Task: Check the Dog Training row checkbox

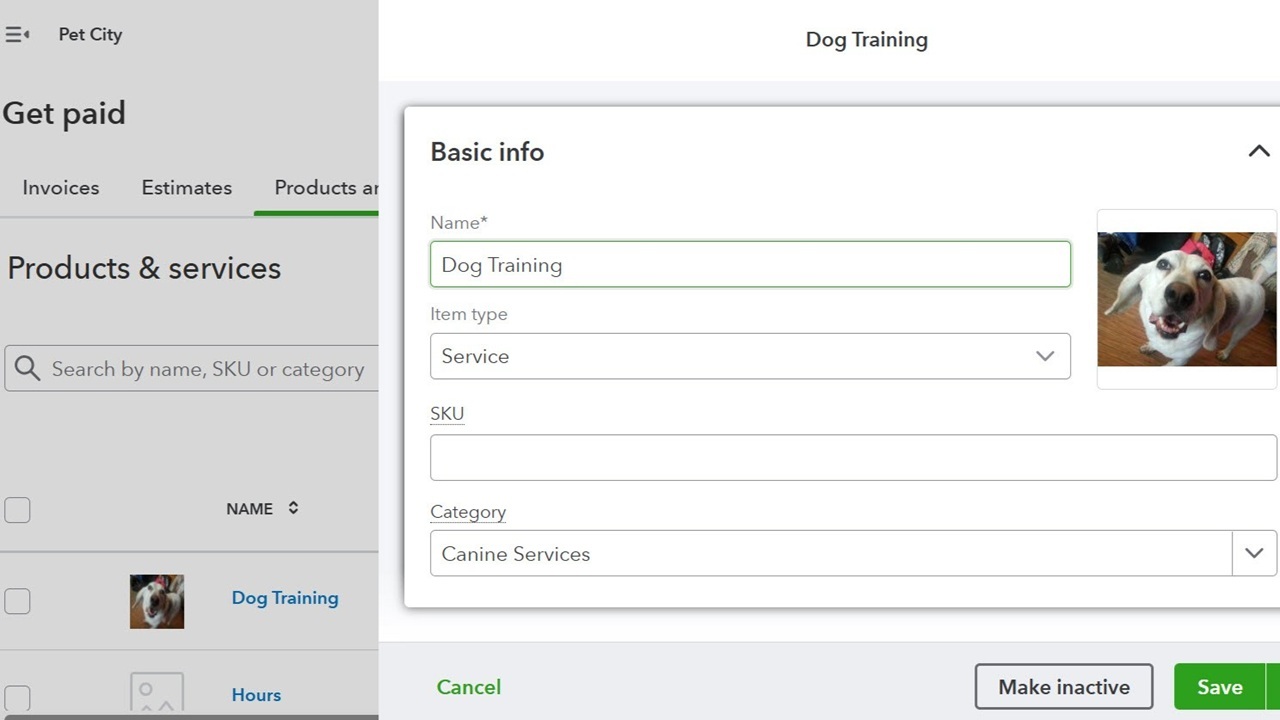Action: click(17, 601)
